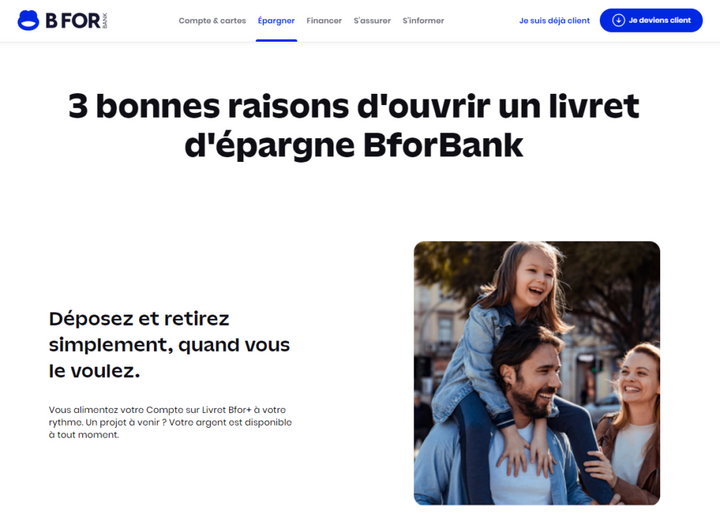Click the blue BforBank mascot logo icon
This screenshot has height=518, width=720.
pos(28,20)
